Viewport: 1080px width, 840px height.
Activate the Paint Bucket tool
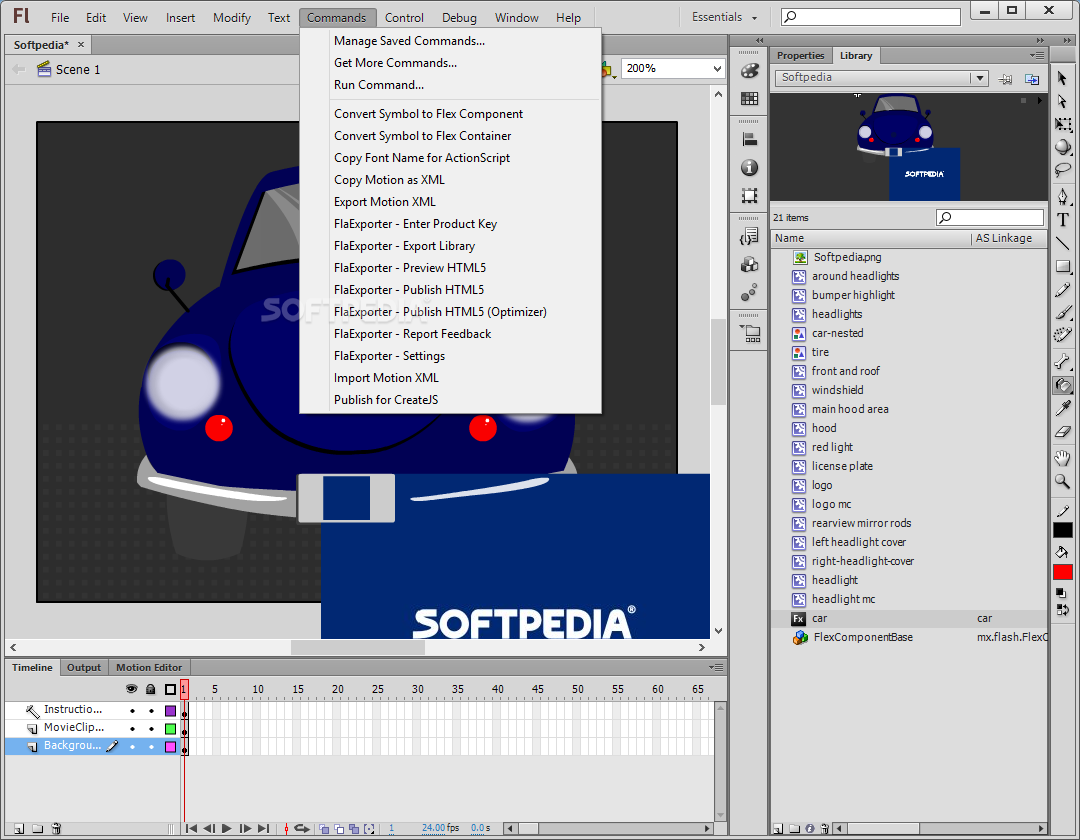(1063, 386)
